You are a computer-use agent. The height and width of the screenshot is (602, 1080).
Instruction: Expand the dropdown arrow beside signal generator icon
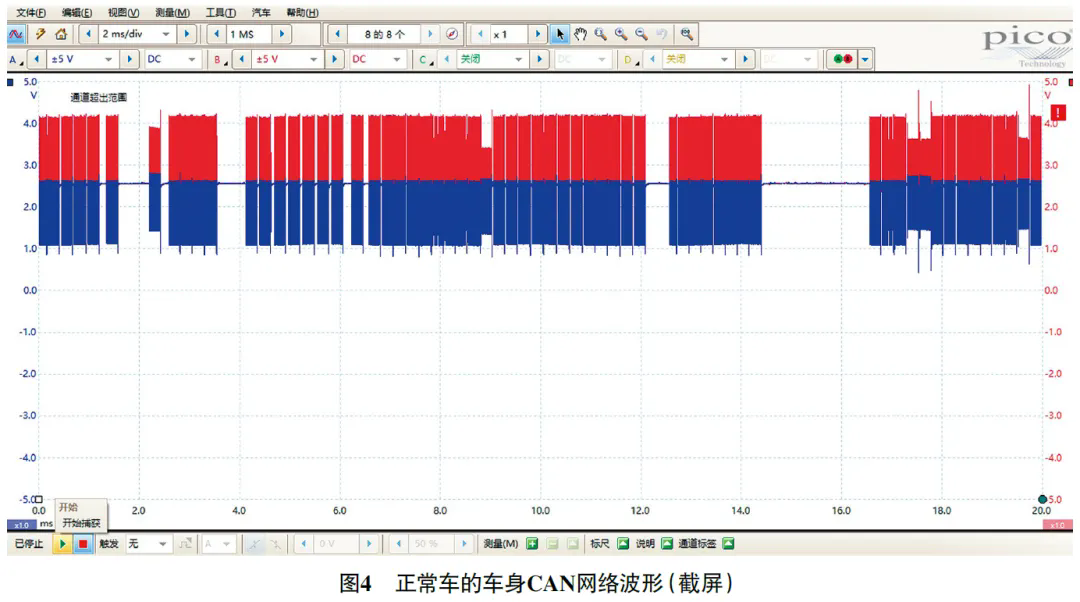(x=864, y=60)
